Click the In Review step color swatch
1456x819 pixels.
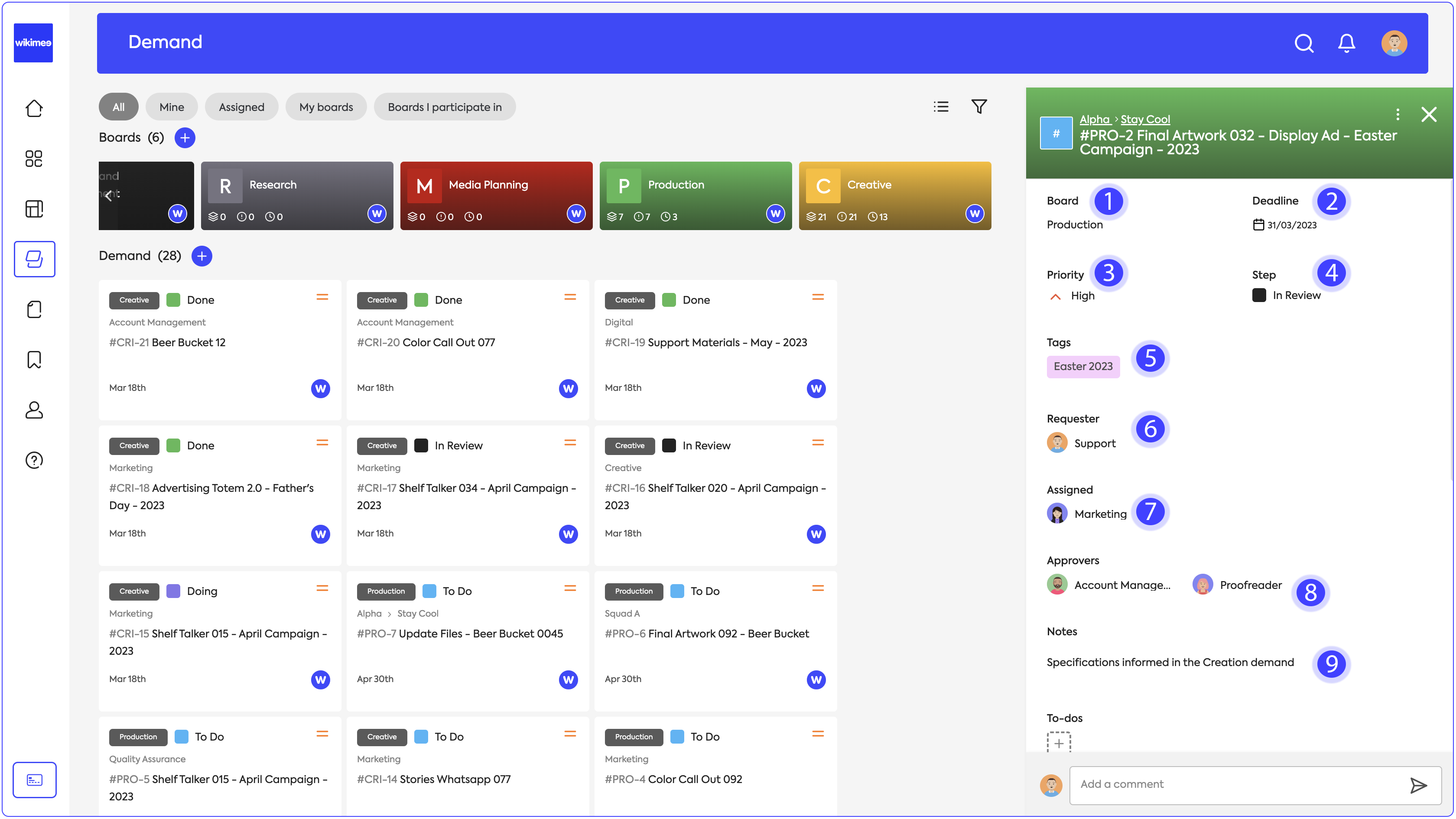[x=1259, y=295]
